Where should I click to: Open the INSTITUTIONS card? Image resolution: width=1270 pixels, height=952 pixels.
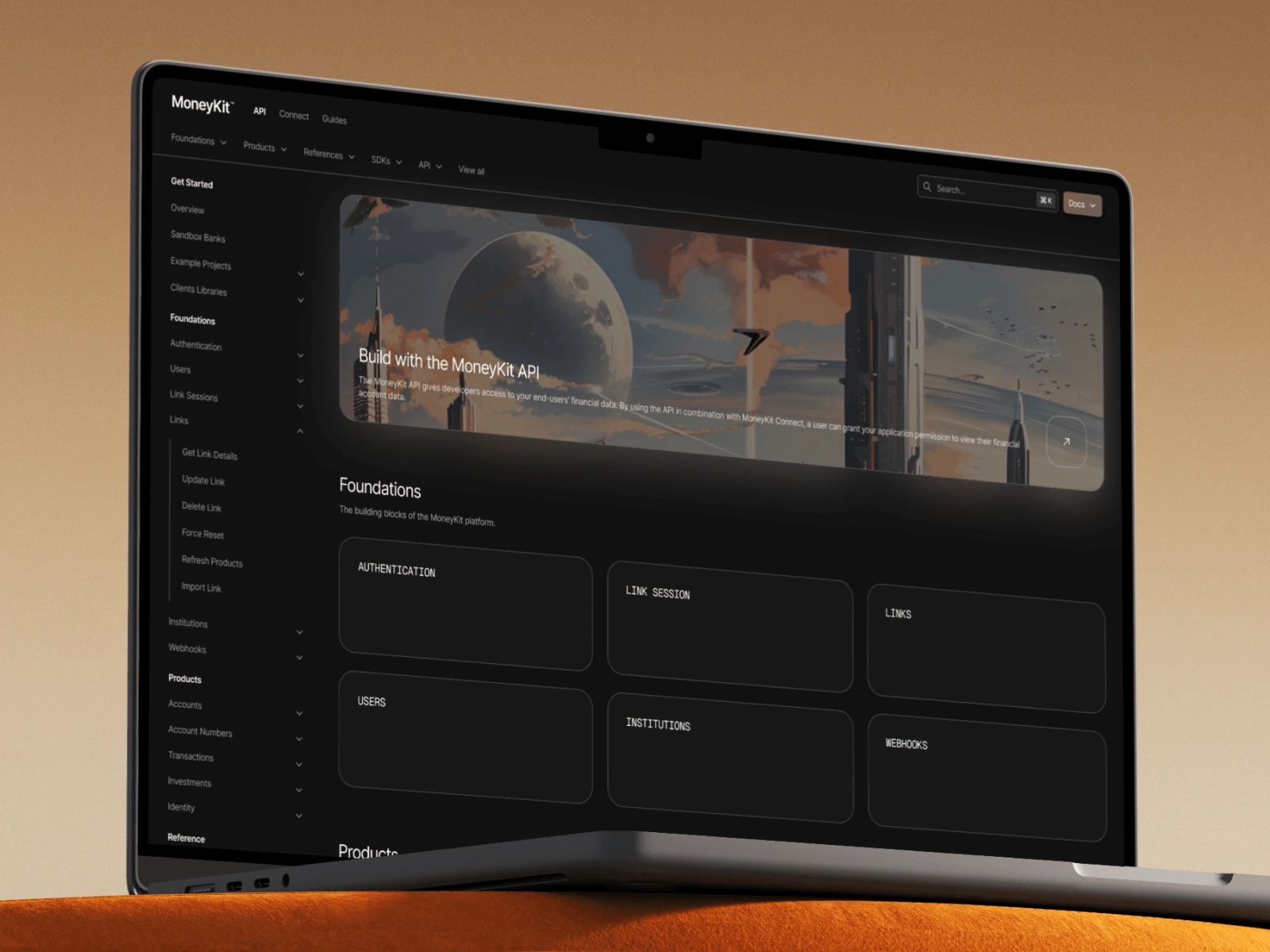pyautogui.click(x=730, y=758)
